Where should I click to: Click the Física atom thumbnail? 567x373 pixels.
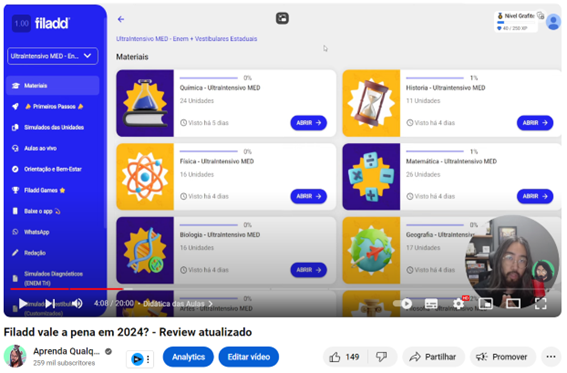[145, 177]
